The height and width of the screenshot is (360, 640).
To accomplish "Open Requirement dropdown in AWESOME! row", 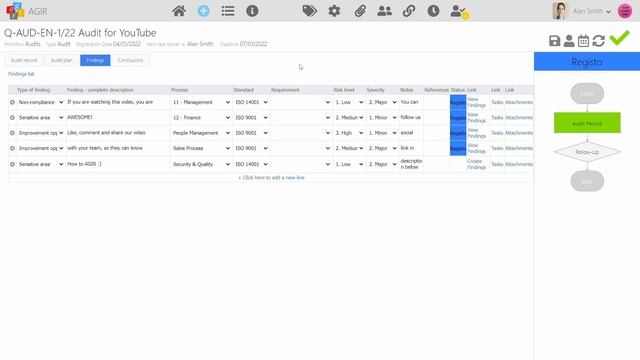I will 301,118.
